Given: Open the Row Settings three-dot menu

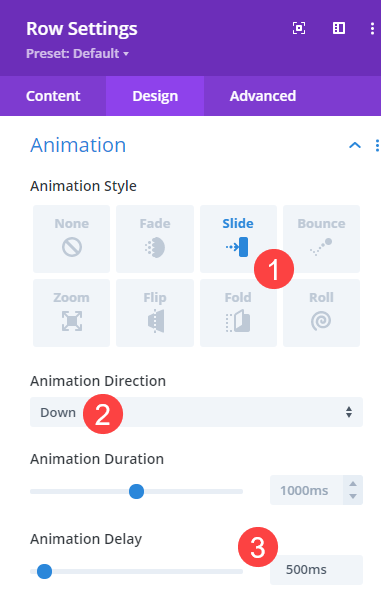Looking at the screenshot, I should click(x=372, y=29).
